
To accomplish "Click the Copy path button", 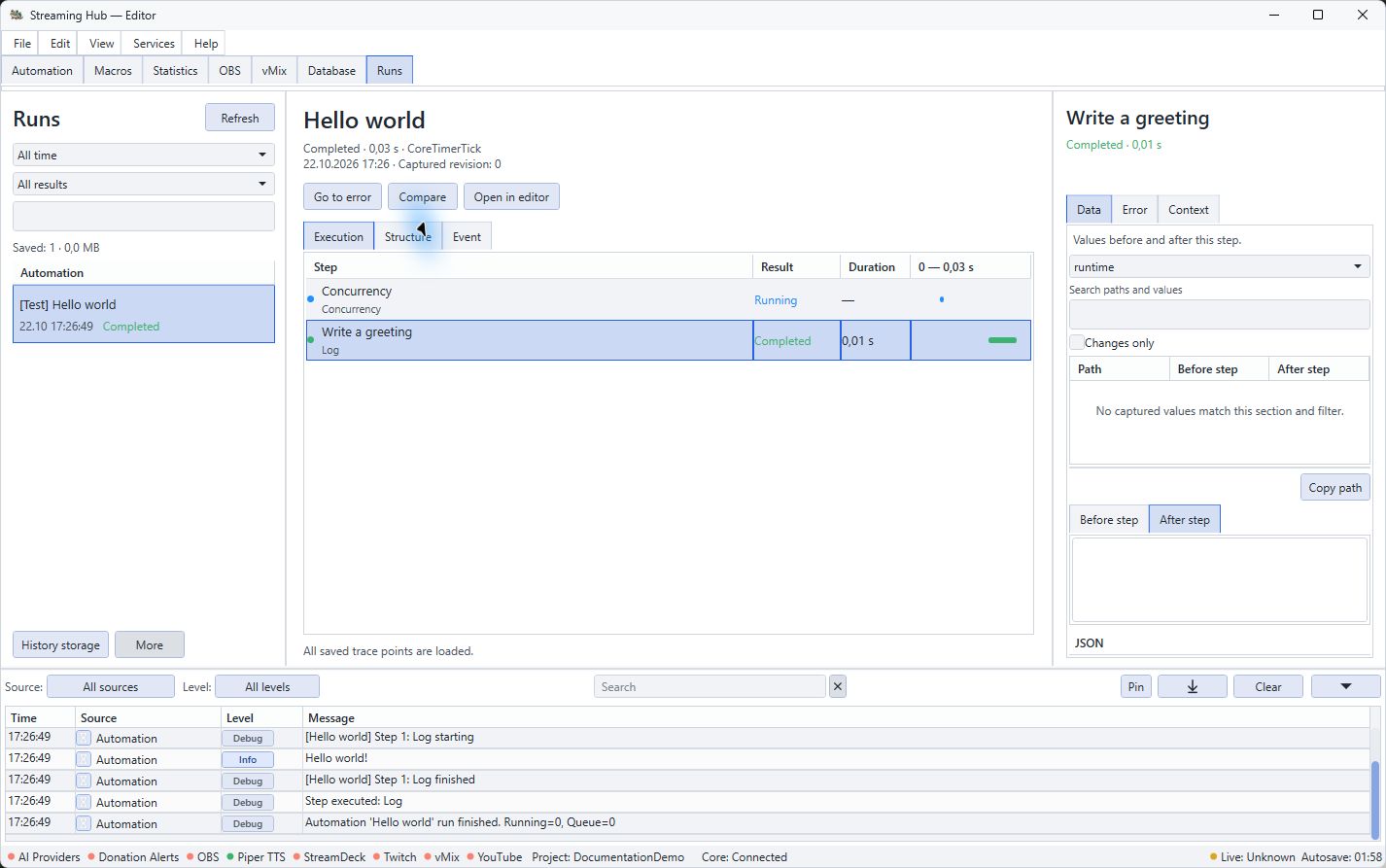I will click(1334, 487).
